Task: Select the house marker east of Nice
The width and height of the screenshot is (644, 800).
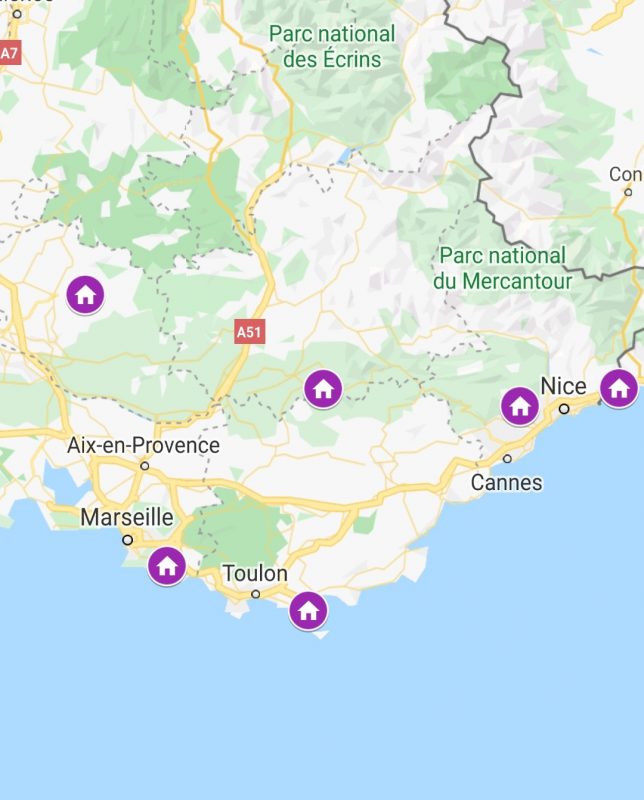Action: click(x=619, y=388)
